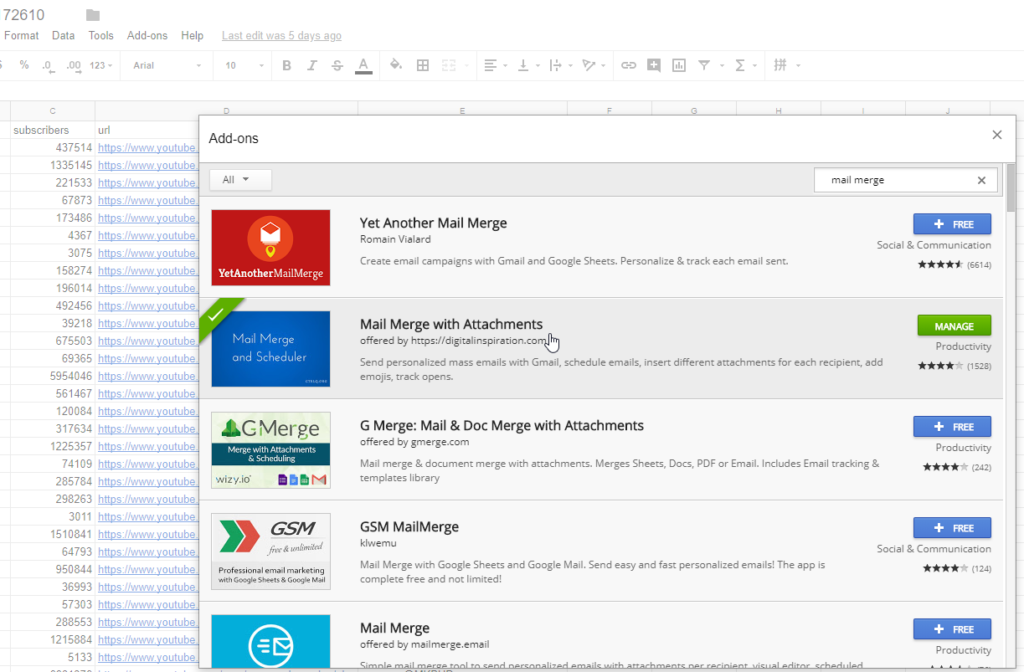
Task: Clear the mail merge search text
Action: (x=981, y=180)
